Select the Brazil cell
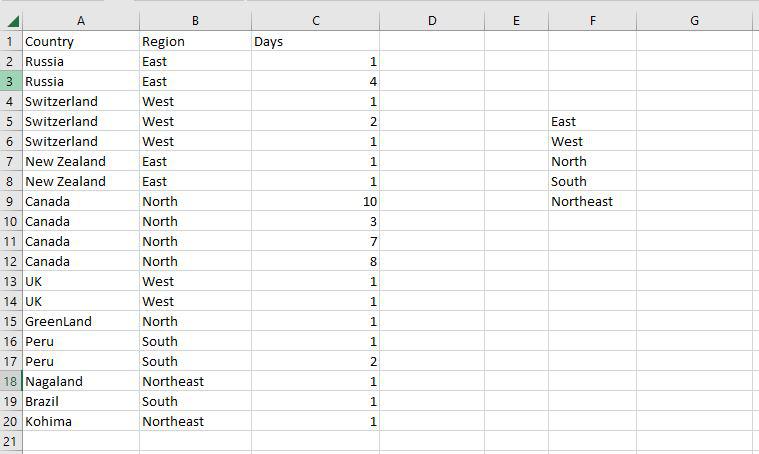This screenshot has height=454, width=759. click(x=80, y=401)
